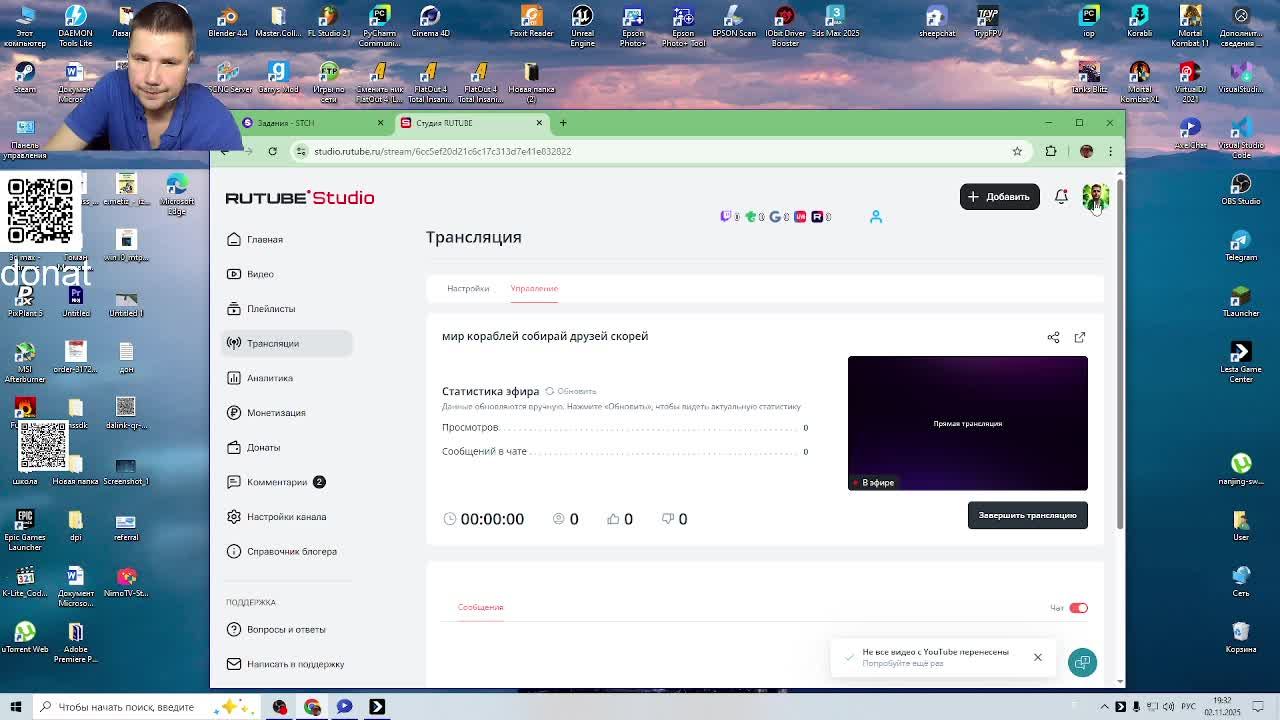Image resolution: width=1280 pixels, height=720 pixels.
Task: Click the RUTUBE Studio logo
Action: pos(300,198)
